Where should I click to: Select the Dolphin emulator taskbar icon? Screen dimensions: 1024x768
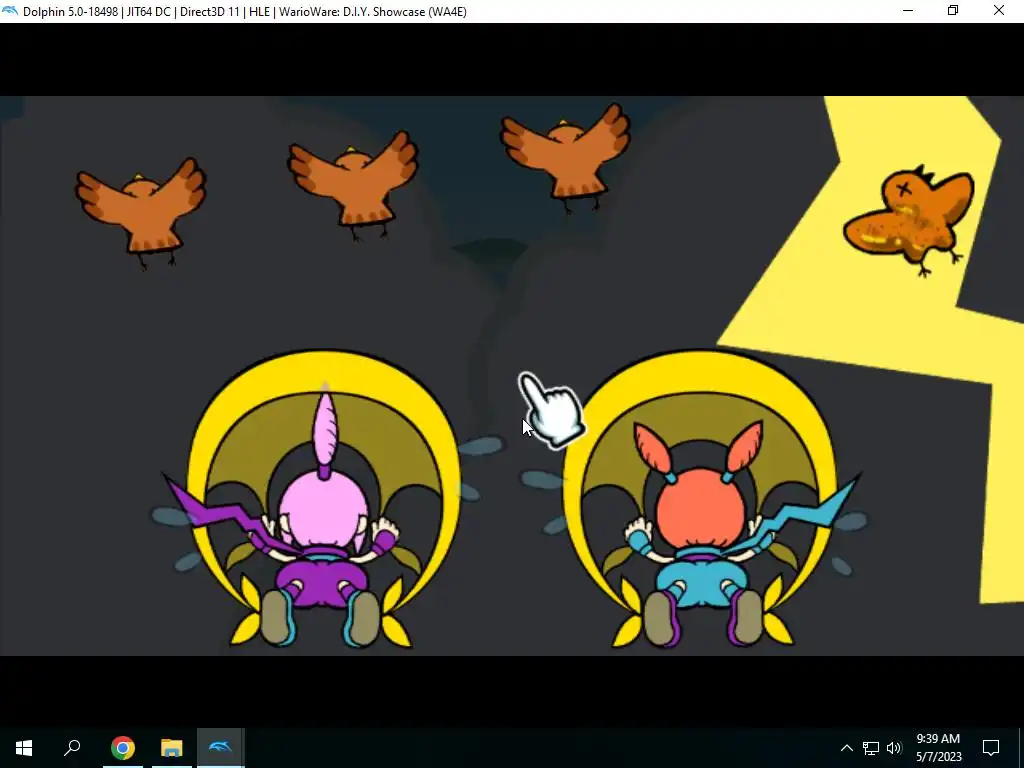(221, 748)
